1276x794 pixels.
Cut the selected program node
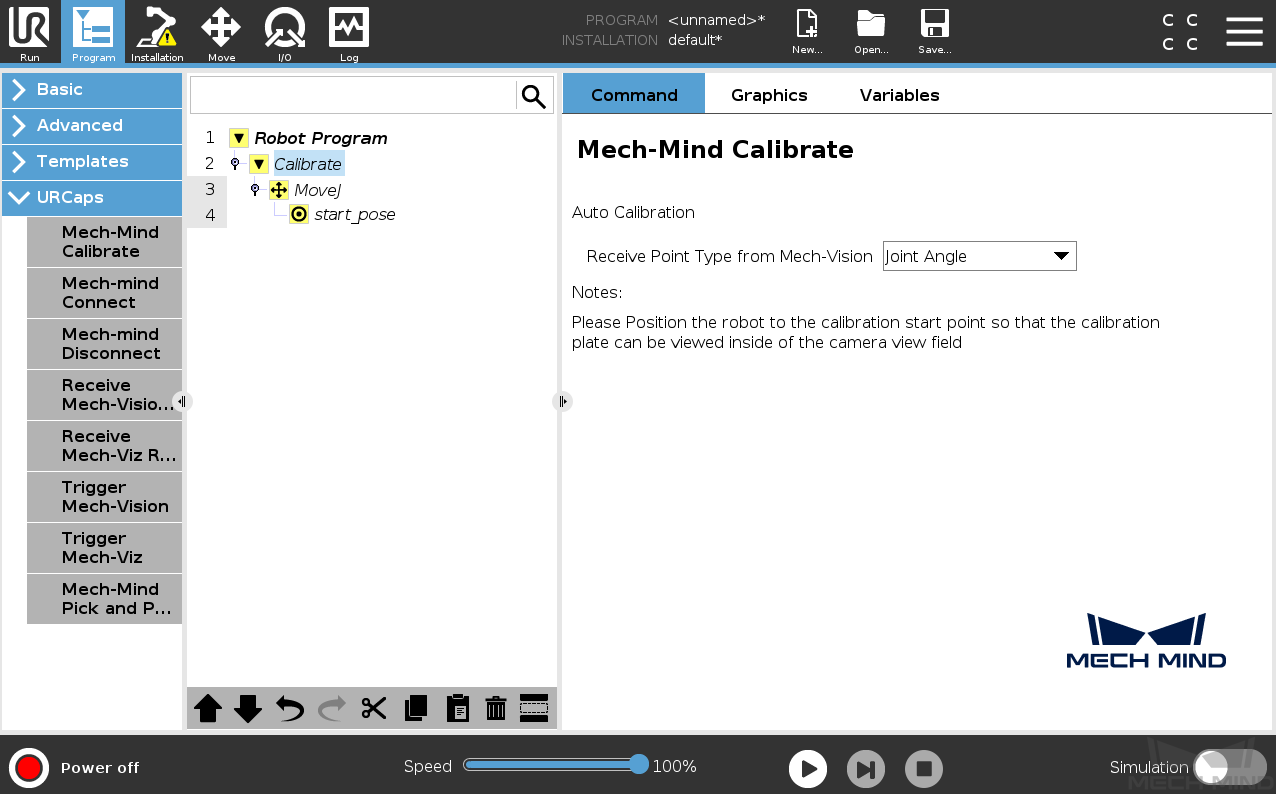click(x=374, y=709)
